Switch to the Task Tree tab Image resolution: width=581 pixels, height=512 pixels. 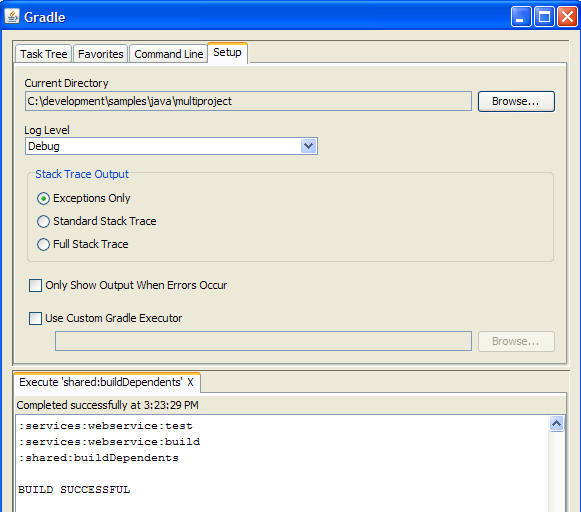tap(43, 54)
